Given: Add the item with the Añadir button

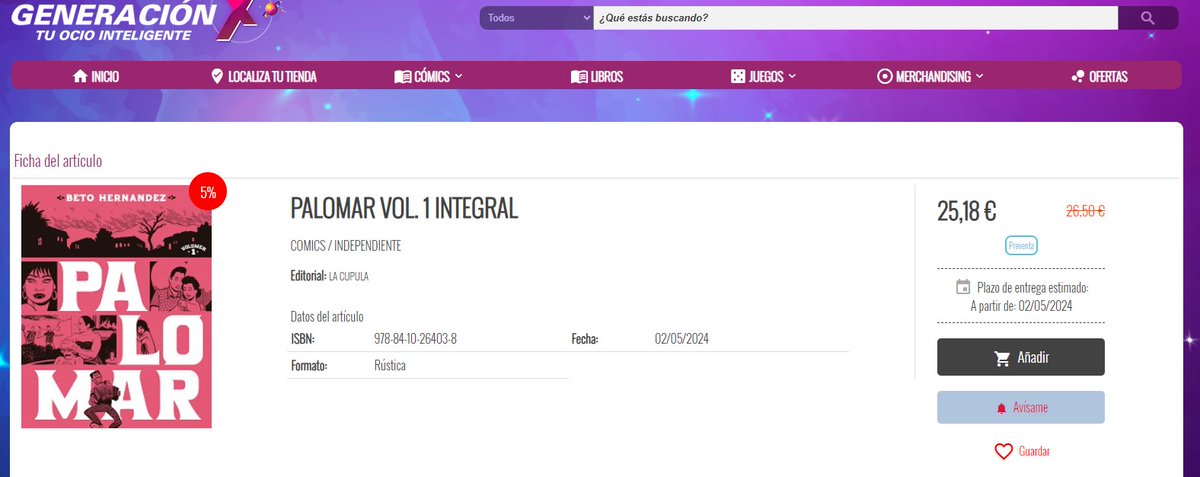Looking at the screenshot, I should click(x=1021, y=357).
